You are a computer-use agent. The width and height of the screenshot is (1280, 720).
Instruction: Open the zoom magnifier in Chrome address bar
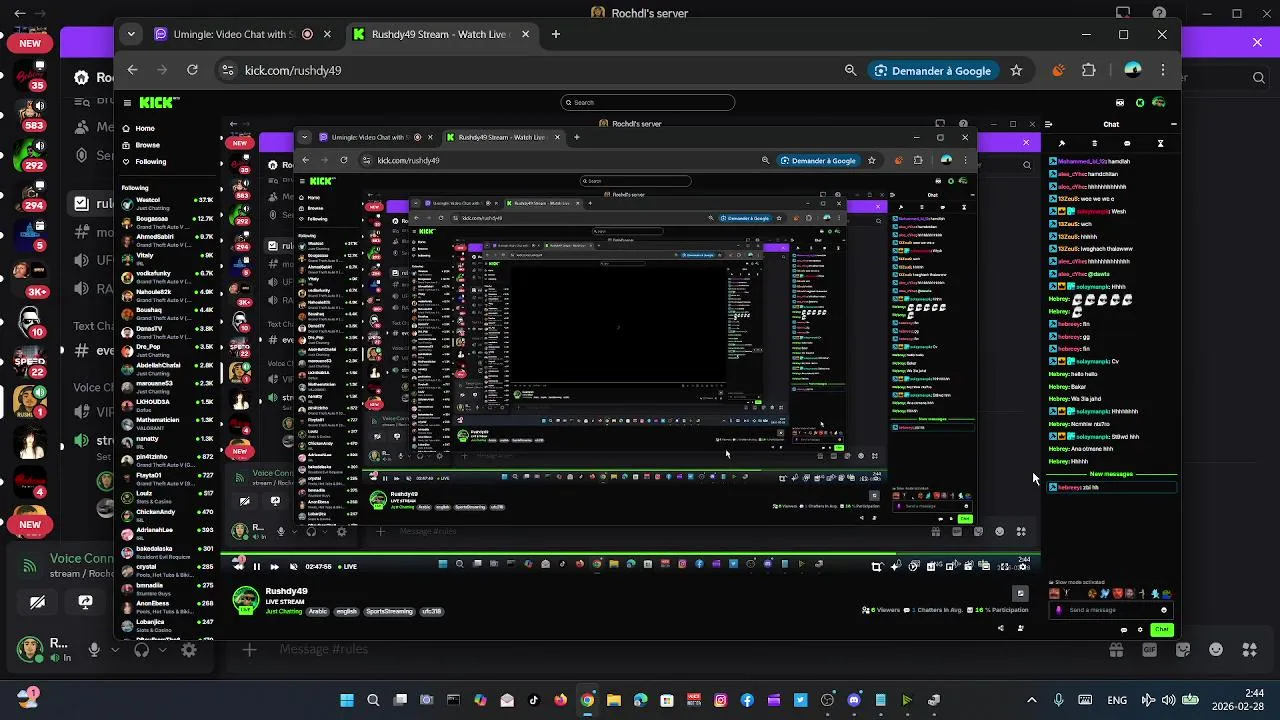[850, 70]
